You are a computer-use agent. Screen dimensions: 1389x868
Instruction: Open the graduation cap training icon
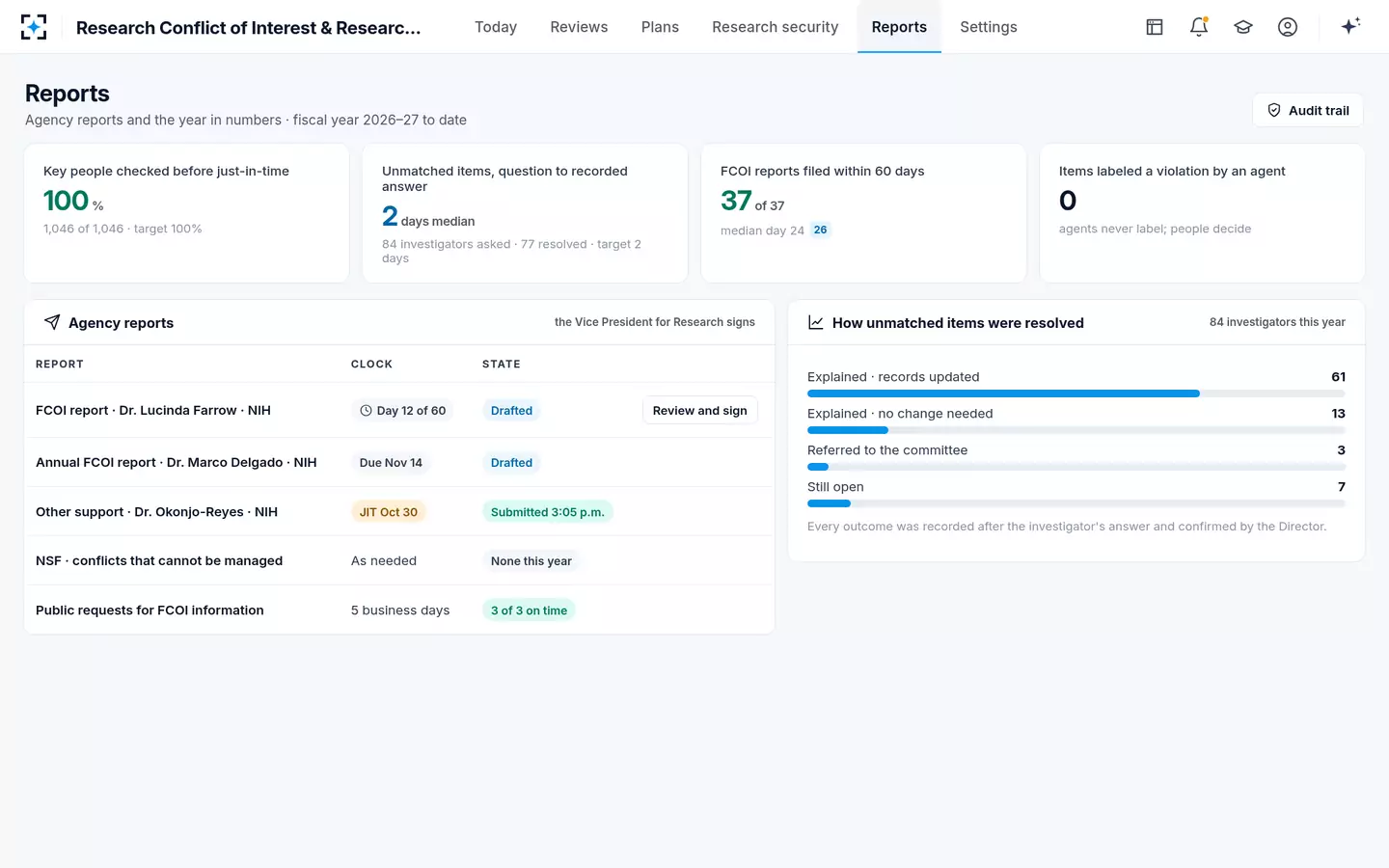1243,27
